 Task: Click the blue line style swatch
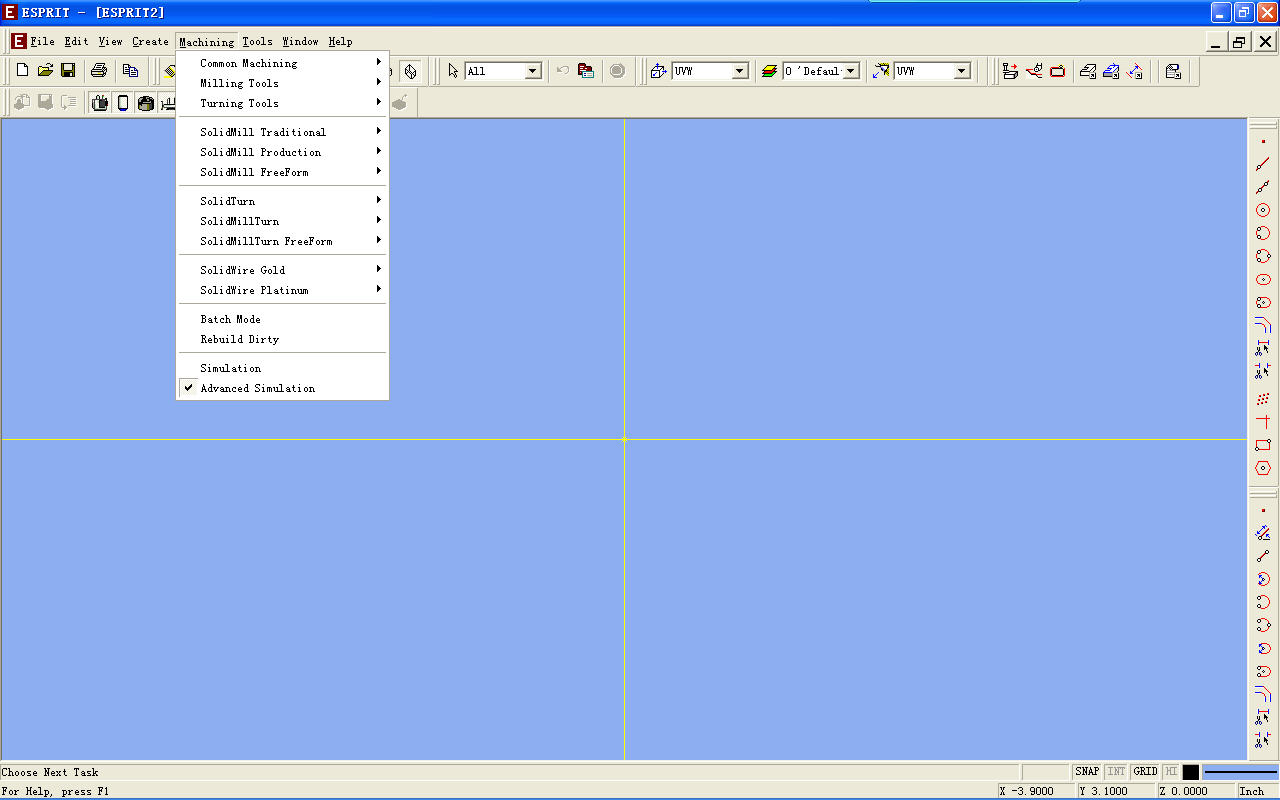coord(1240,772)
